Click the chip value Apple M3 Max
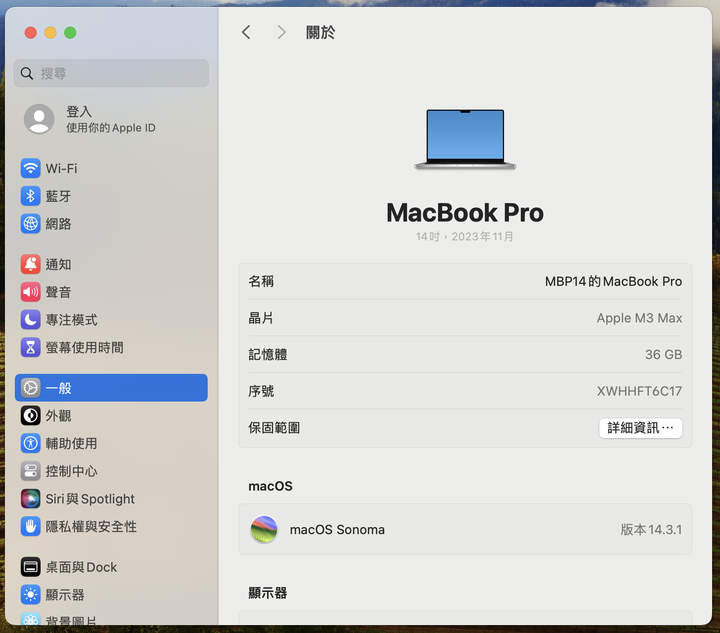 click(x=639, y=318)
